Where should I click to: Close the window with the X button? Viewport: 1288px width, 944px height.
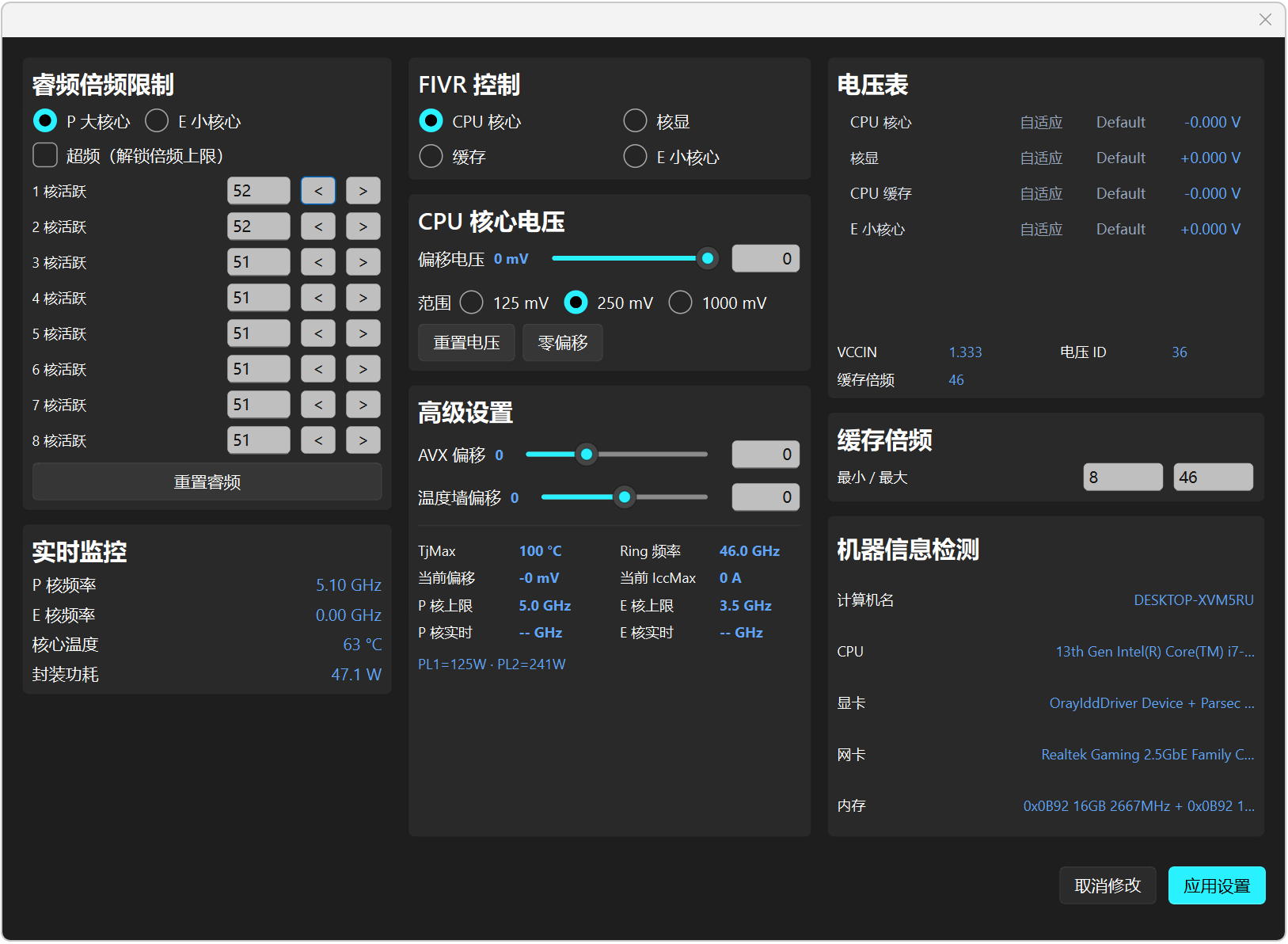tap(1265, 19)
